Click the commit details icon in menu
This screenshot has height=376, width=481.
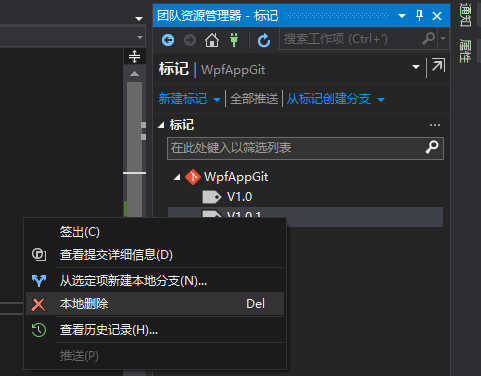pos(39,255)
